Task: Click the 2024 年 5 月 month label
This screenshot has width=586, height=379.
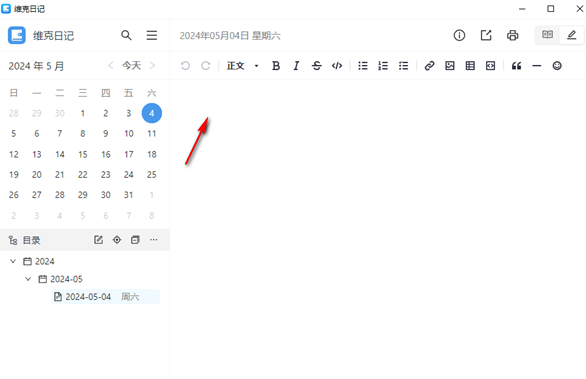Action: [36, 66]
